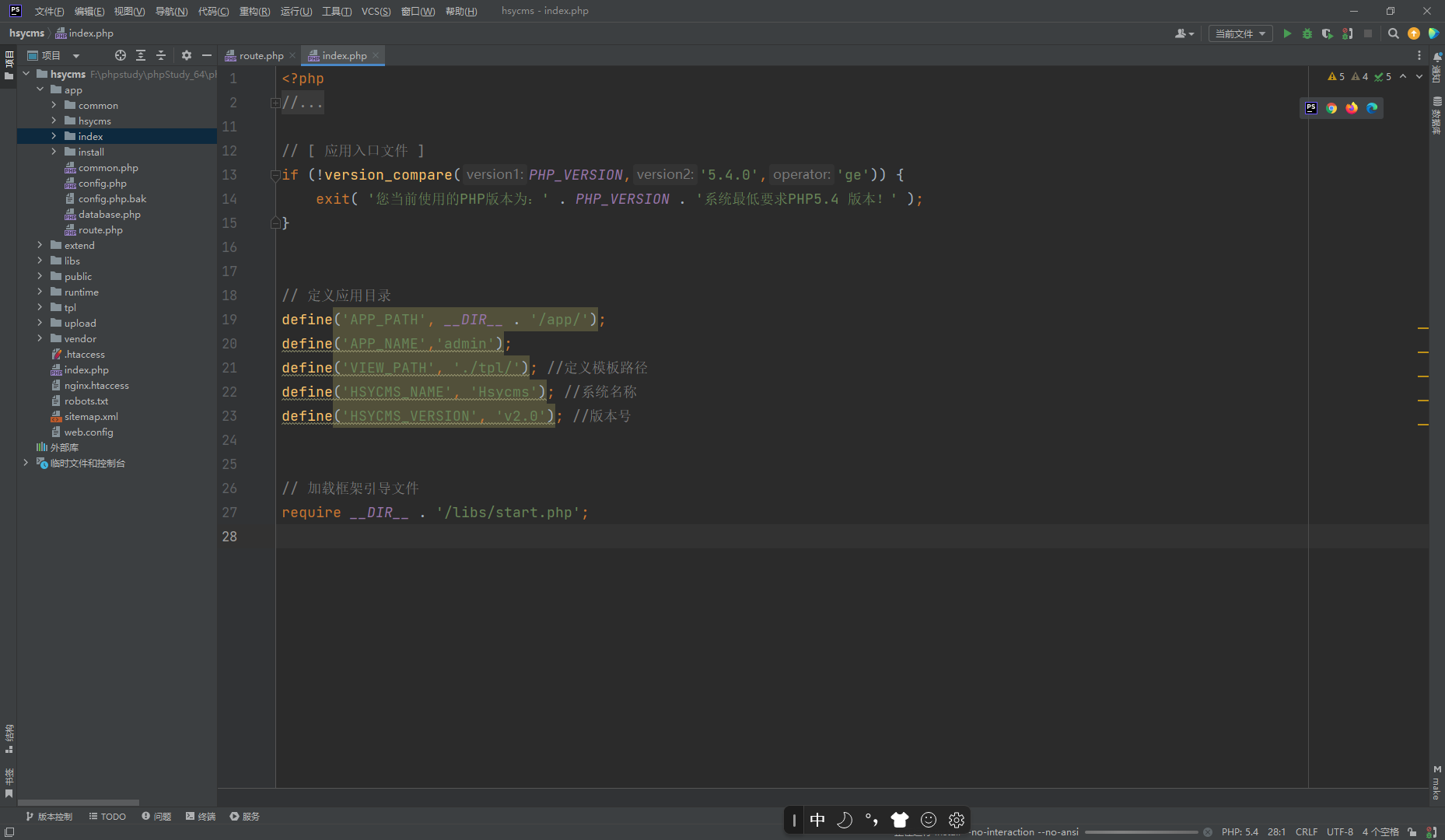Open Search Everywhere magnifier icon
1445x840 pixels.
pyautogui.click(x=1393, y=33)
